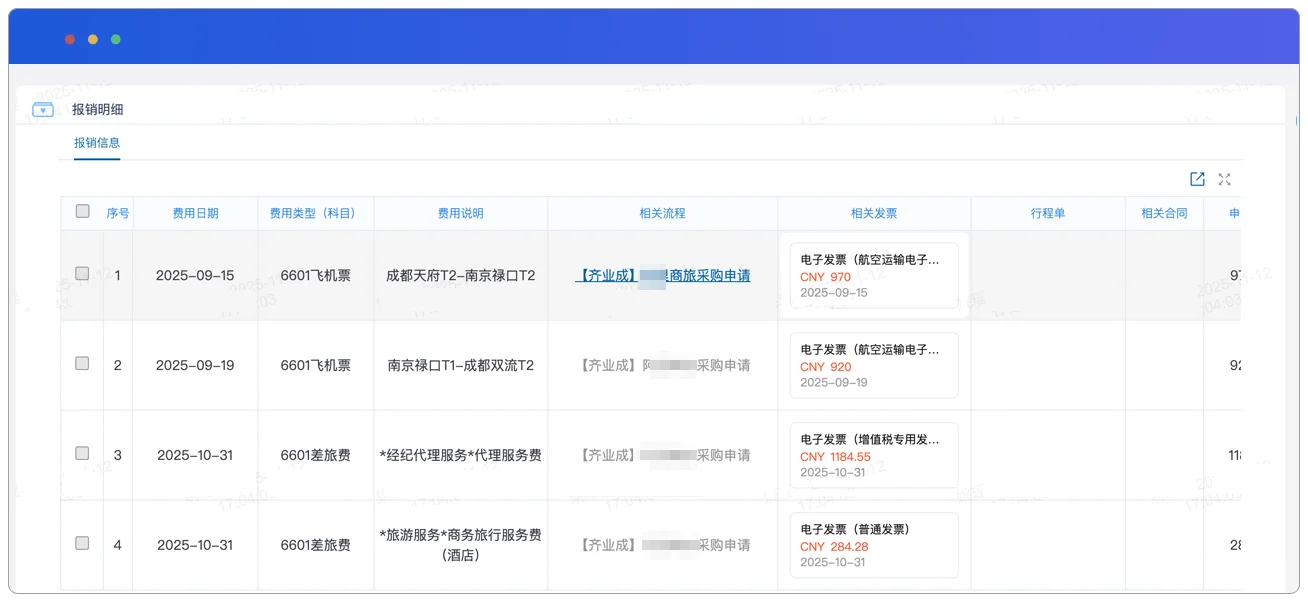This screenshot has height=602, width=1308.
Task: Click 6601差旅费 in row 3
Action: 316,455
